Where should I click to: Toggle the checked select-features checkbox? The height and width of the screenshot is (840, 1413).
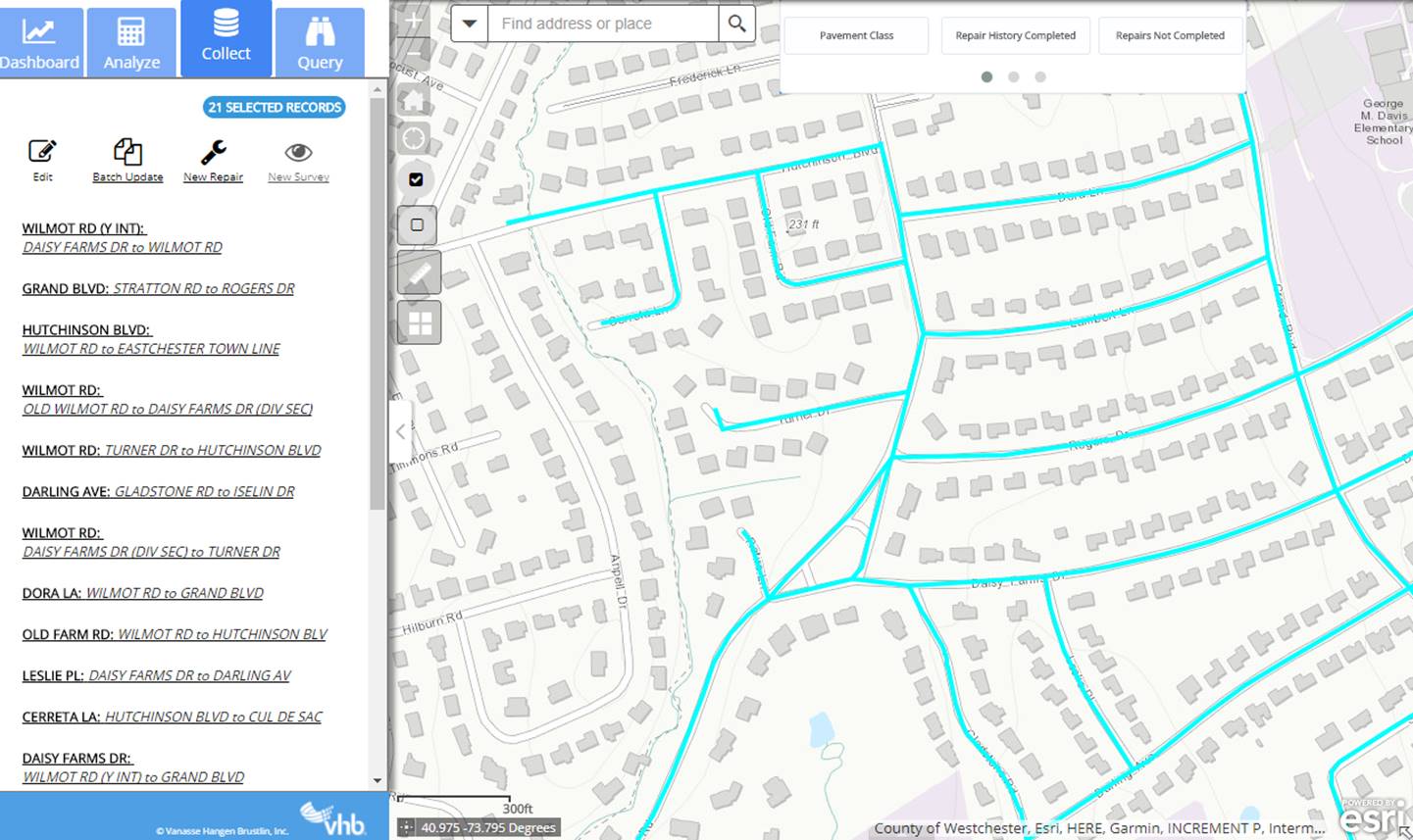(416, 179)
